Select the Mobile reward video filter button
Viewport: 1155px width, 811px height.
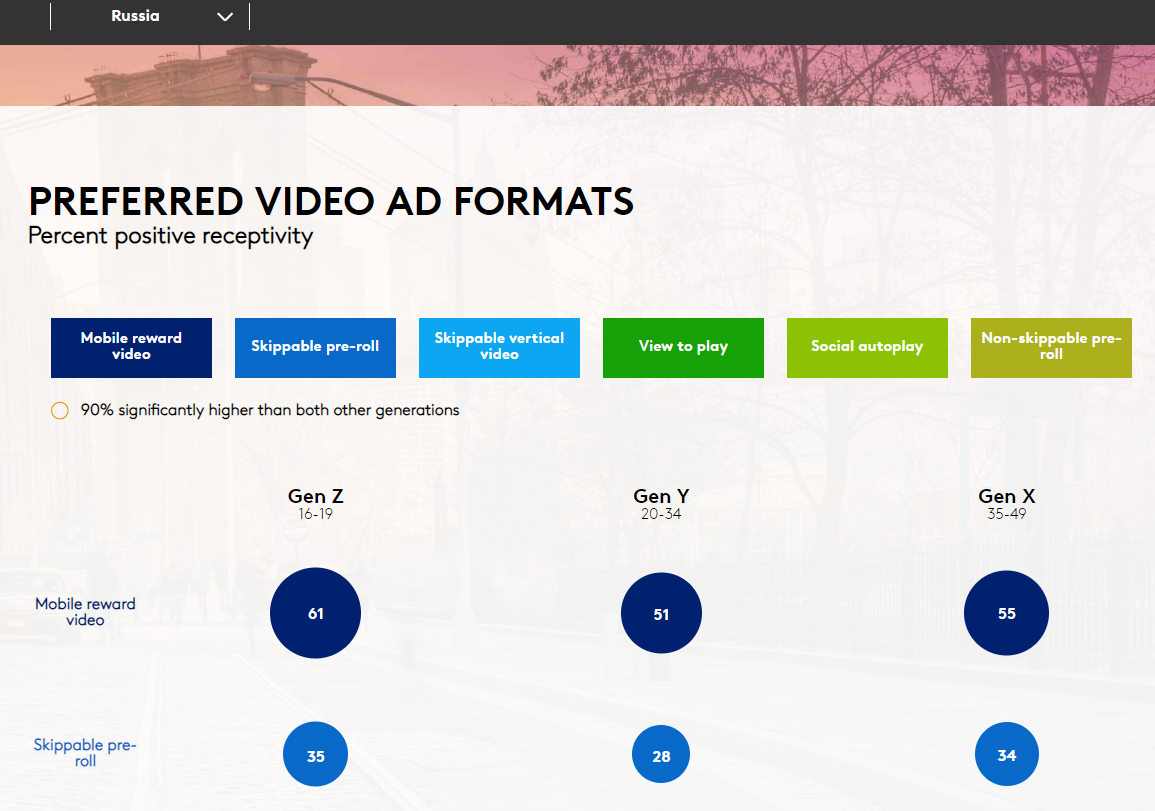pos(131,348)
